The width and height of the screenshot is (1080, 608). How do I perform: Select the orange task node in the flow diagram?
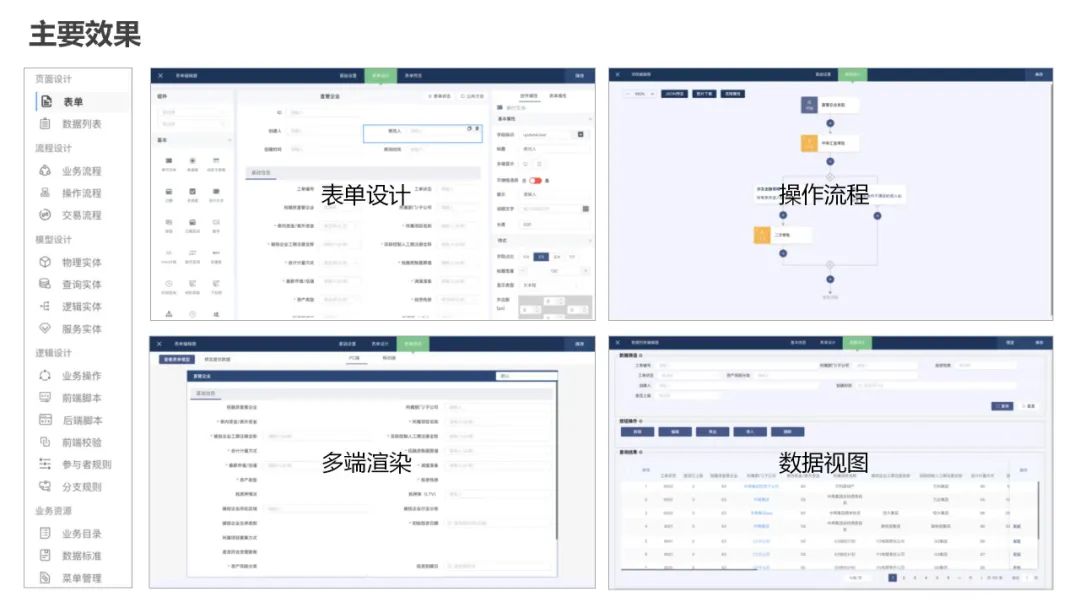(808, 144)
